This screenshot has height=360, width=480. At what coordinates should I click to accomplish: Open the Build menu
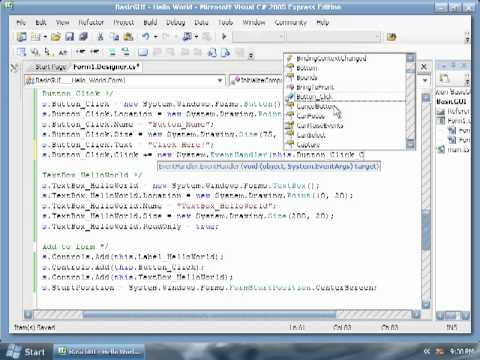(x=150, y=22)
